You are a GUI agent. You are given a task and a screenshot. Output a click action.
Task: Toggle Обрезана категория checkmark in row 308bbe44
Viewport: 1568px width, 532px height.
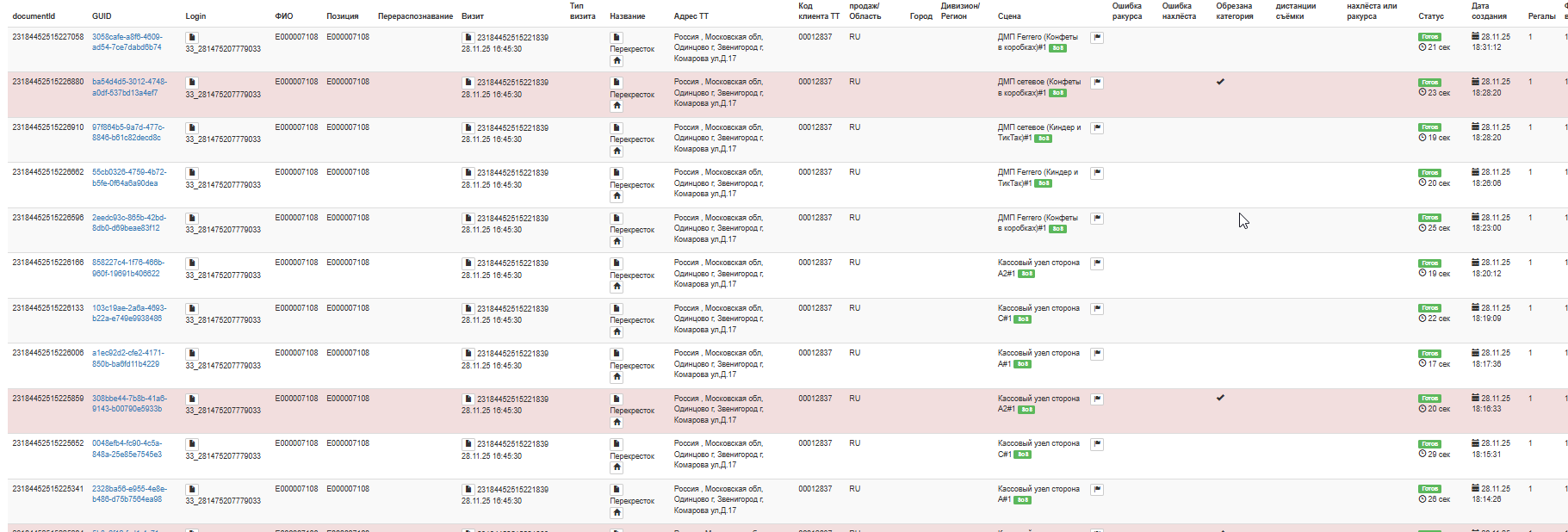coord(1220,398)
